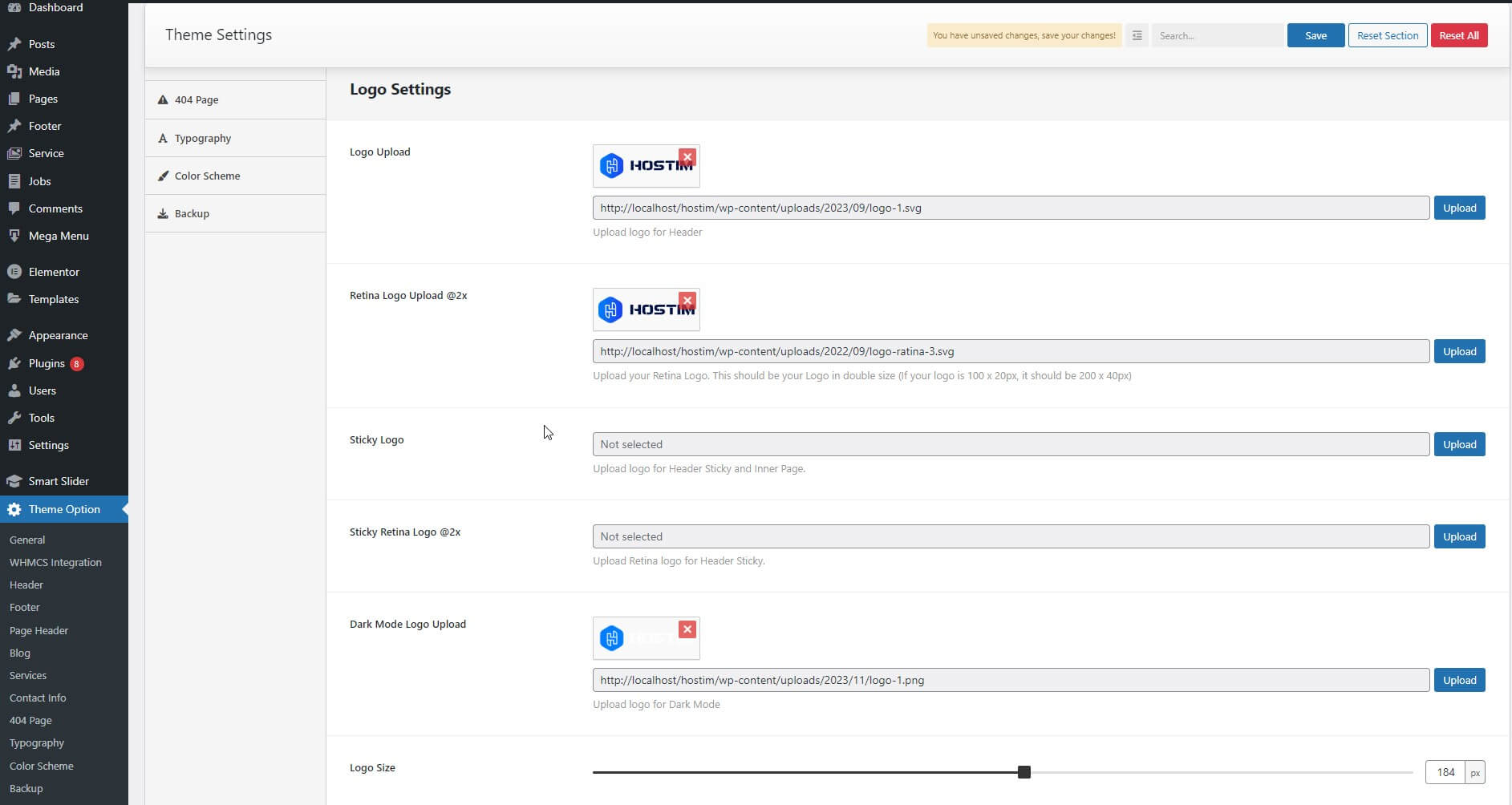The image size is (1512, 805).
Task: Click the Logo Size slider track
Action: pos(1003,772)
